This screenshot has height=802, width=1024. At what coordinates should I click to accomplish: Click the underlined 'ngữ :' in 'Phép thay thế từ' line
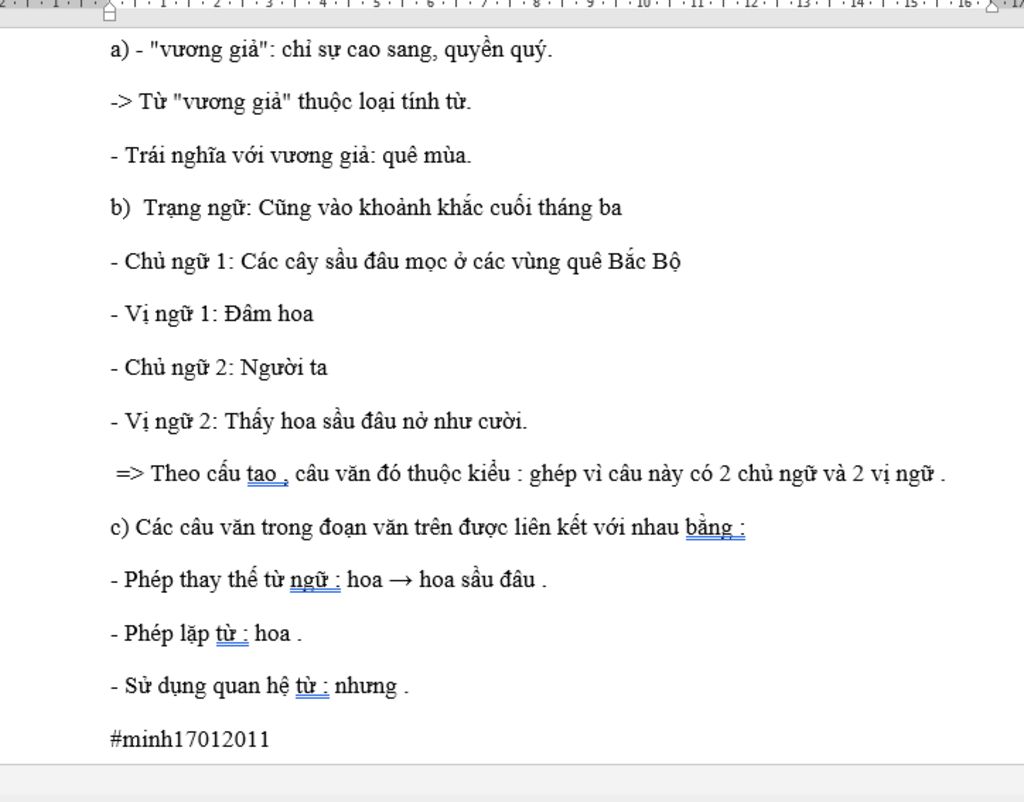[315, 581]
